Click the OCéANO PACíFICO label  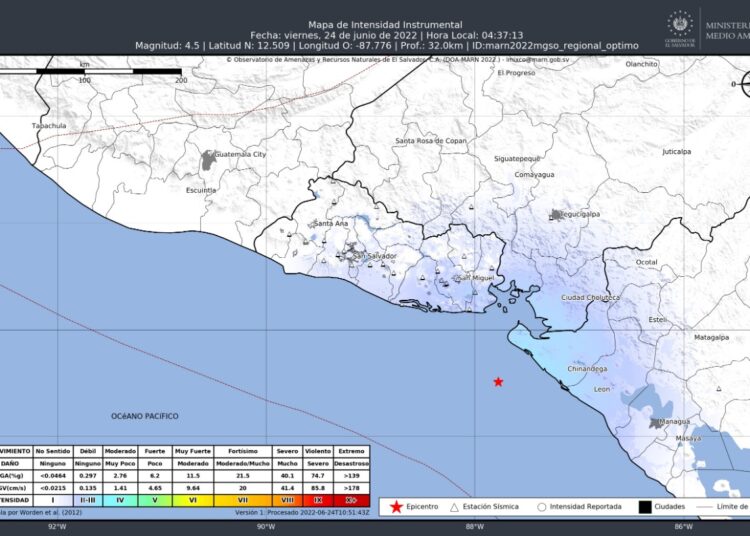(x=144, y=414)
